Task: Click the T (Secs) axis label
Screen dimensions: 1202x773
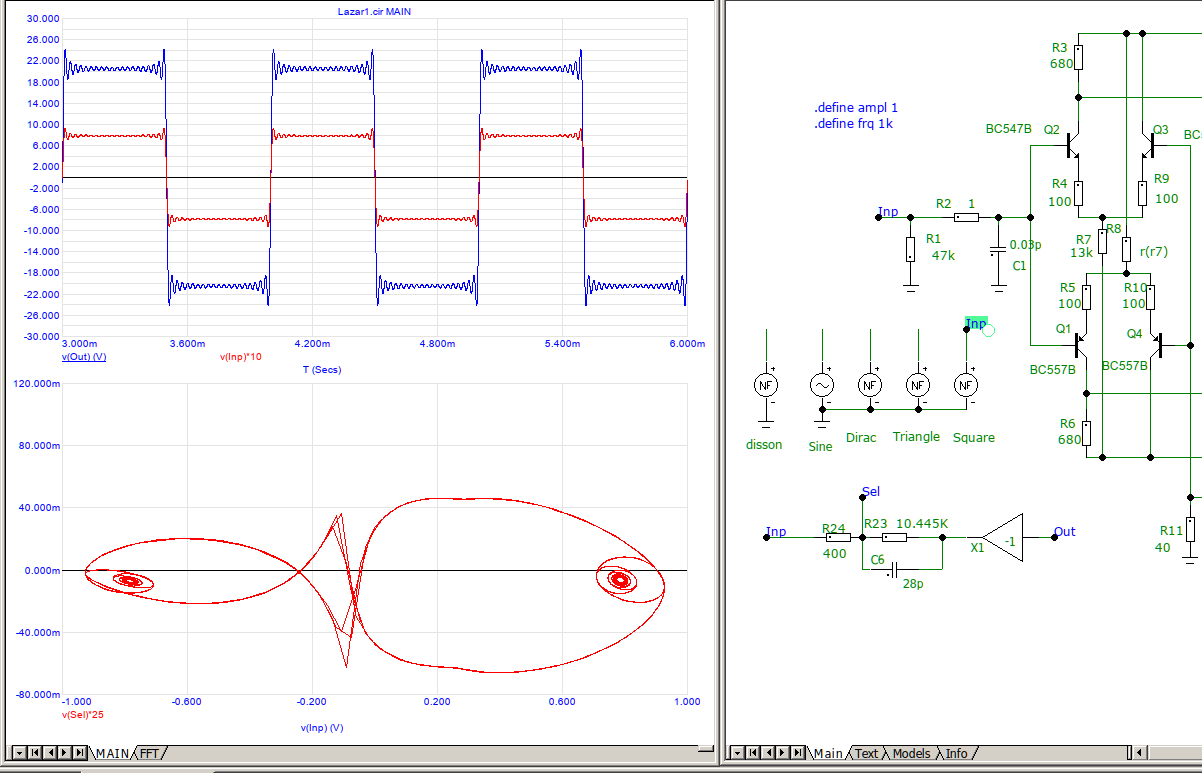Action: coord(322,369)
